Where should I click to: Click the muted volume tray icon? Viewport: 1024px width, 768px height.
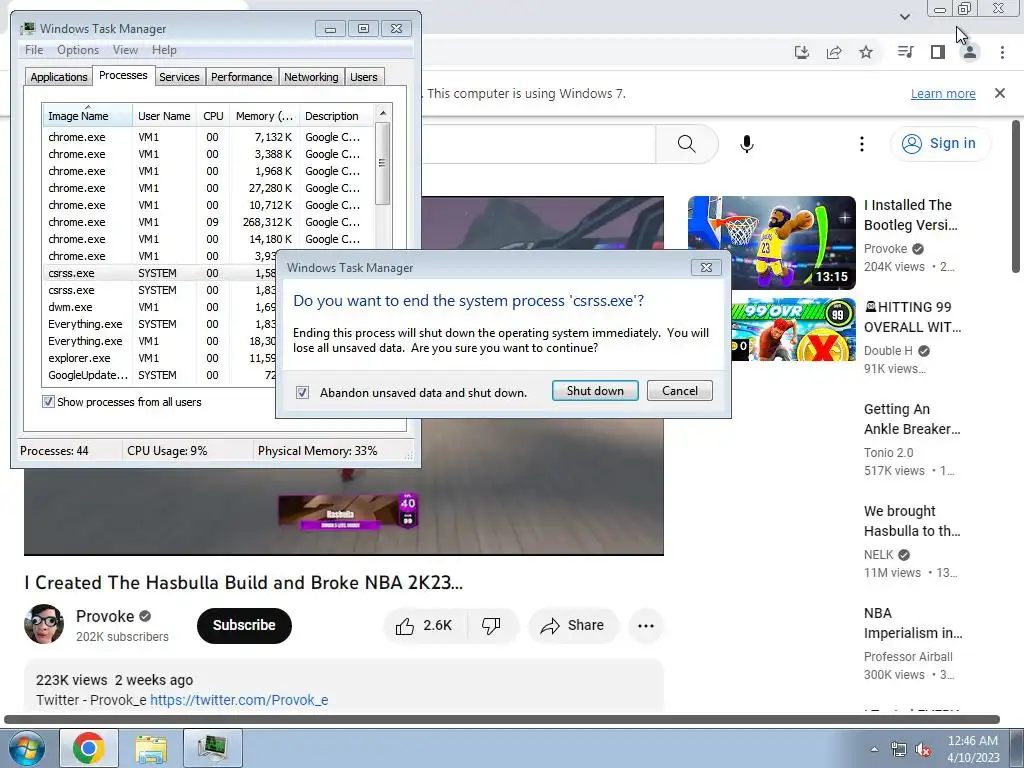point(923,750)
